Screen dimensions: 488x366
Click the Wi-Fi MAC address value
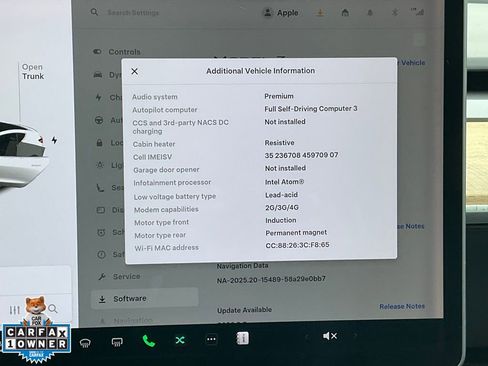(x=297, y=245)
